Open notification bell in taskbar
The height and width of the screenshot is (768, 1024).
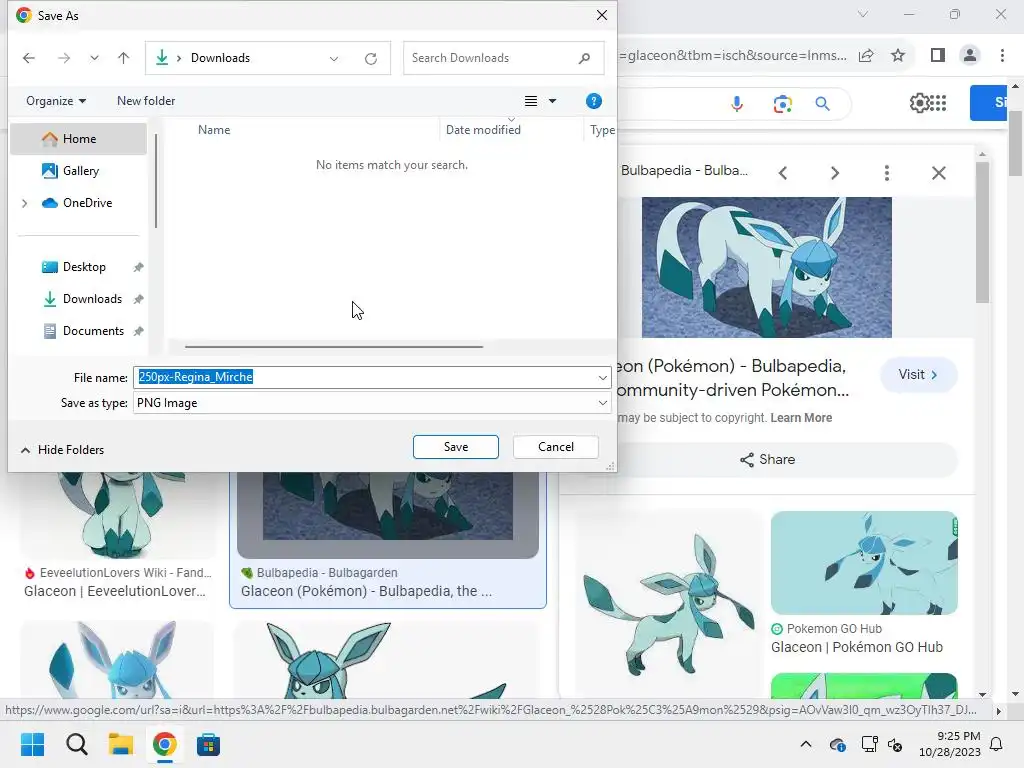[x=997, y=744]
